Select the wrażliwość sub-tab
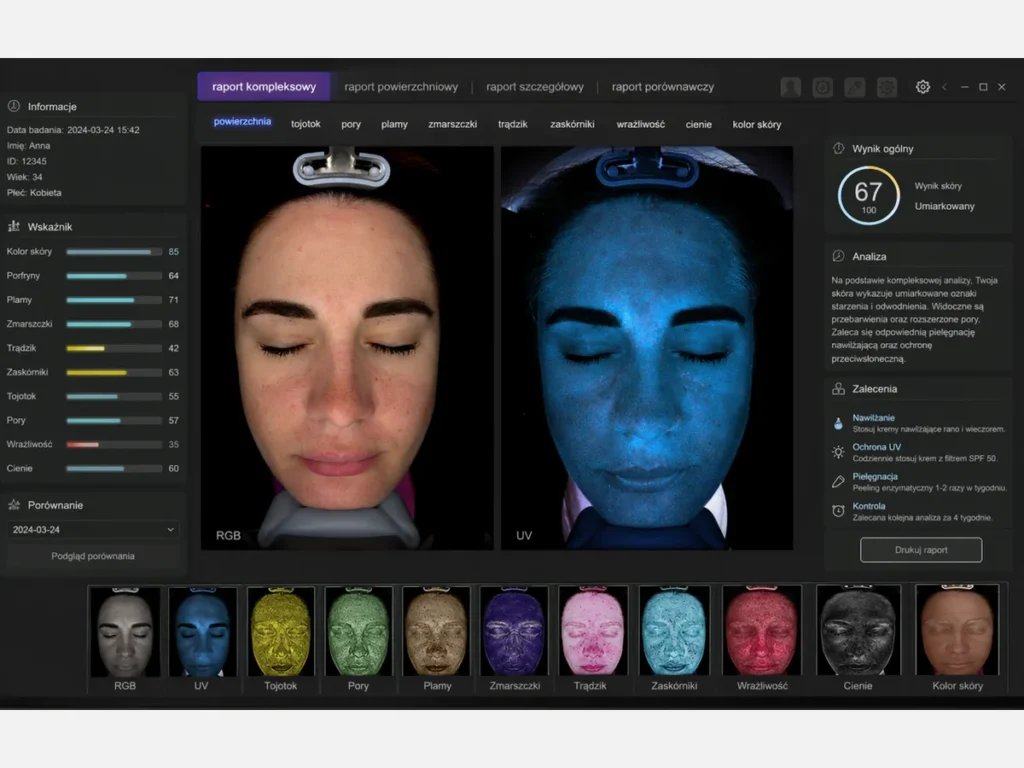Image resolution: width=1024 pixels, height=768 pixels. [x=641, y=124]
